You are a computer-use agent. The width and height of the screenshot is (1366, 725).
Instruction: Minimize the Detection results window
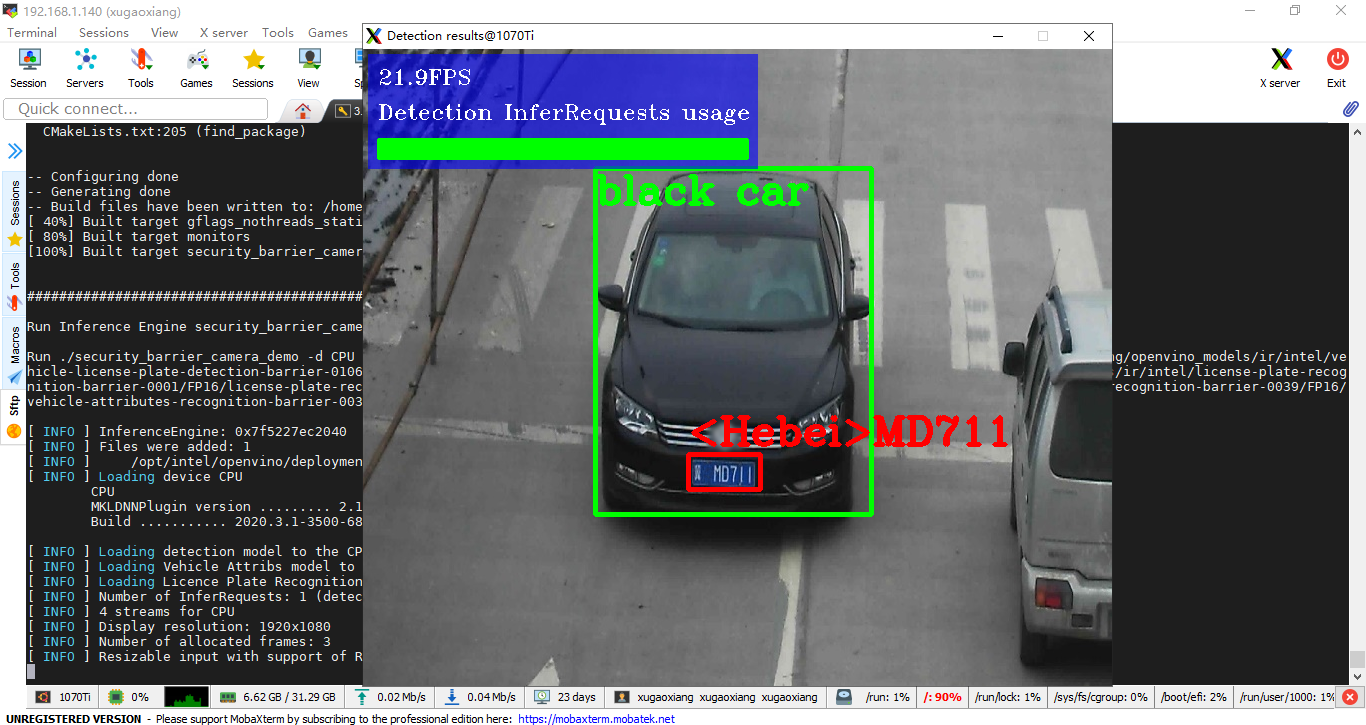pyautogui.click(x=997, y=36)
